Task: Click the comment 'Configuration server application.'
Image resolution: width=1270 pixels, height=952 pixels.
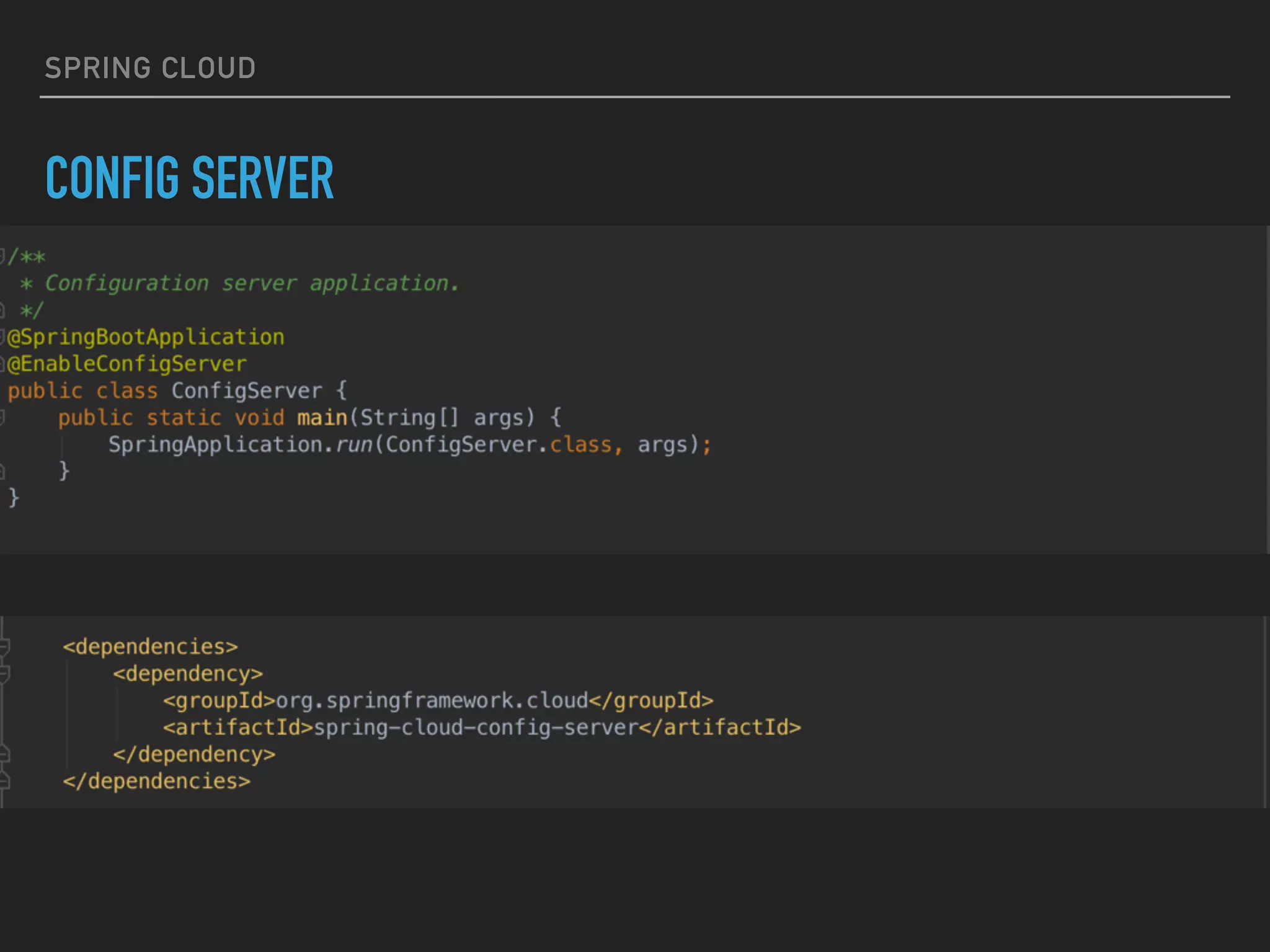Action: [252, 283]
